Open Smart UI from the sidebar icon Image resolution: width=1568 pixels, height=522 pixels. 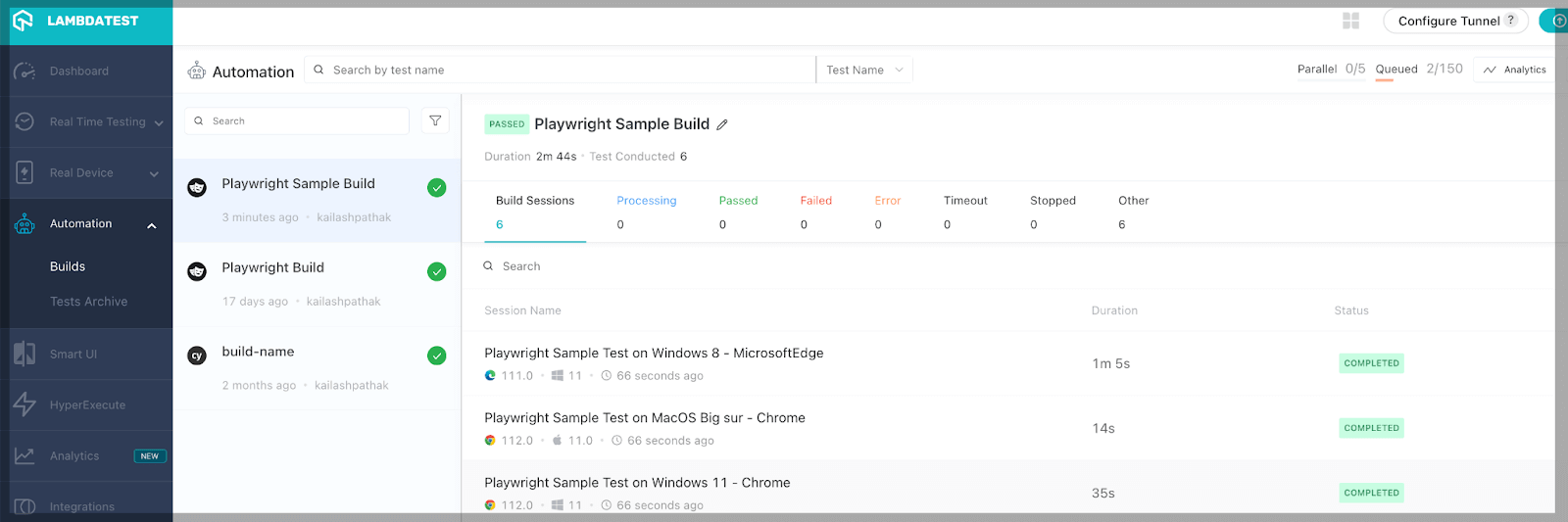point(24,354)
